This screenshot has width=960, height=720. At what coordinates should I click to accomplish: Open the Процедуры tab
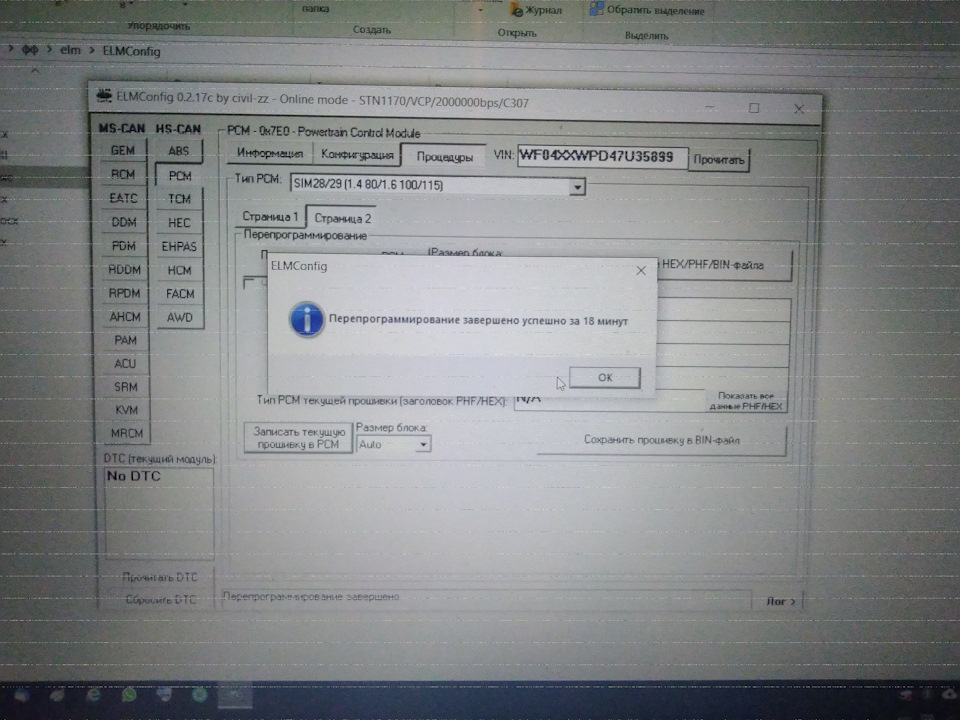click(x=444, y=157)
